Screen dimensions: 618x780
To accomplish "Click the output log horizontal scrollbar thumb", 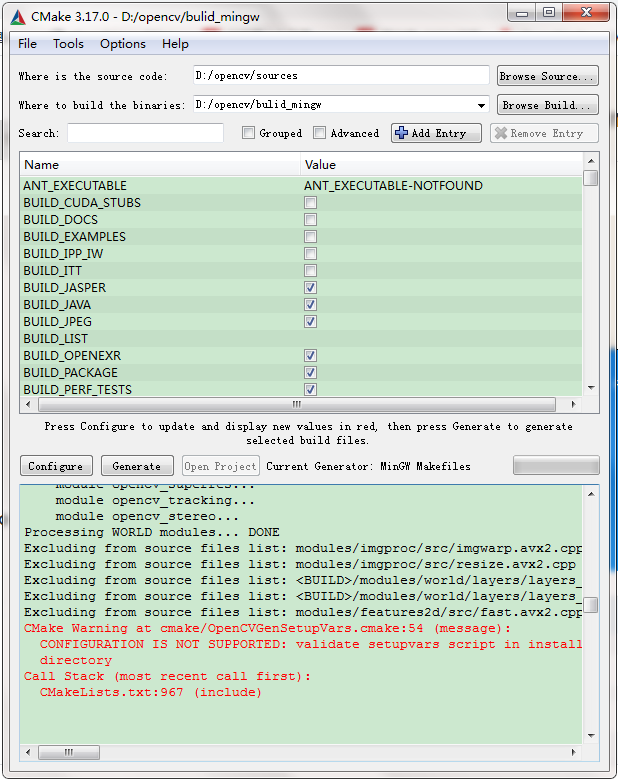I will (x=69, y=752).
